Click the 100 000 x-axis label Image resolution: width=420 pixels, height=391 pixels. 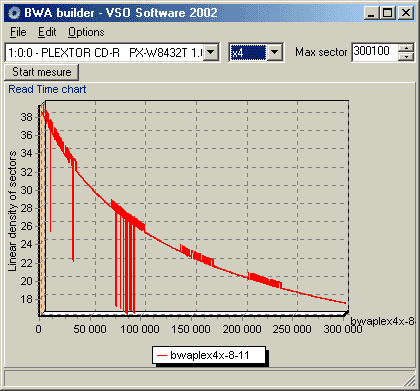(140, 329)
